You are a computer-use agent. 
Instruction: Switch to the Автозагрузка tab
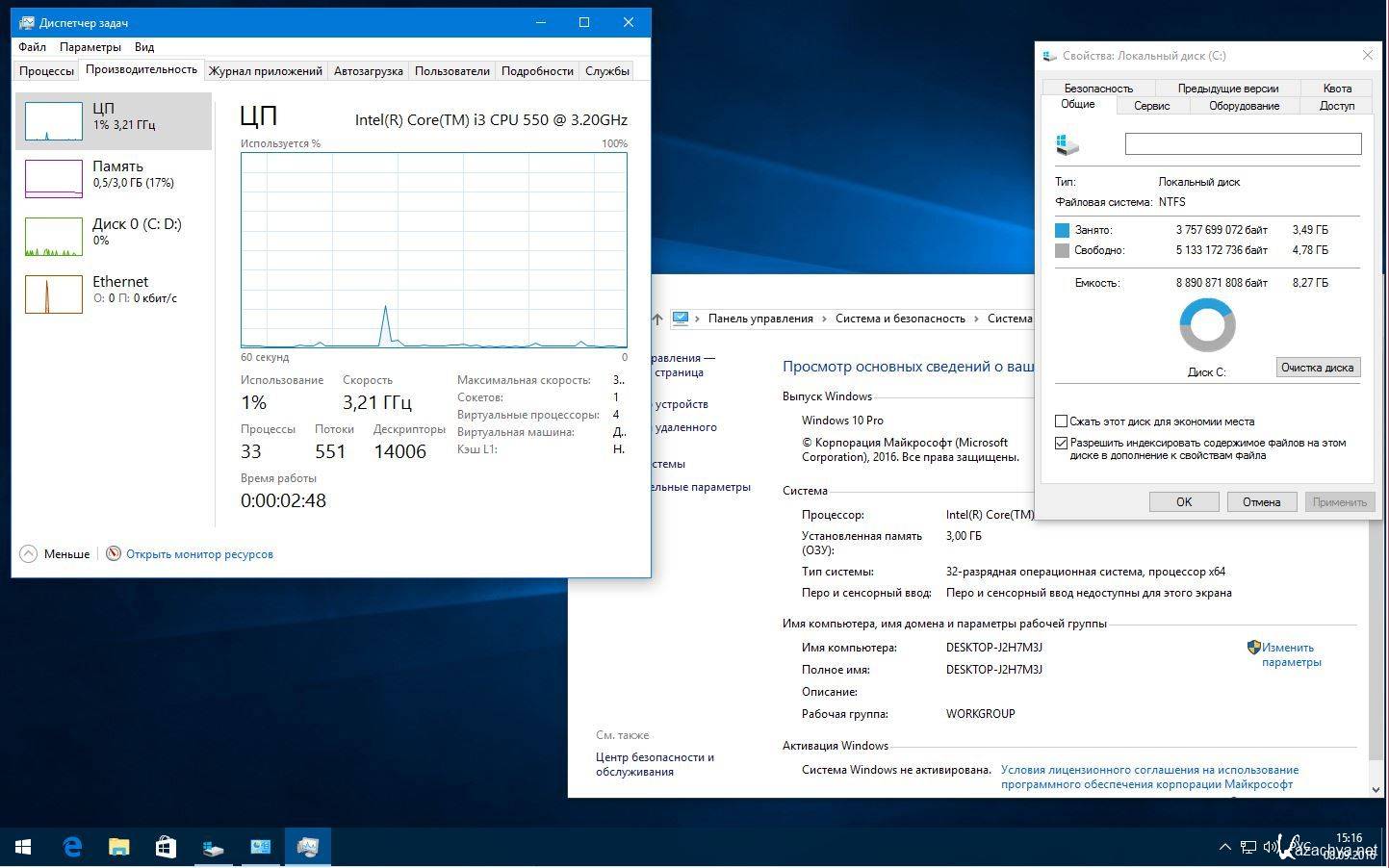[x=368, y=71]
